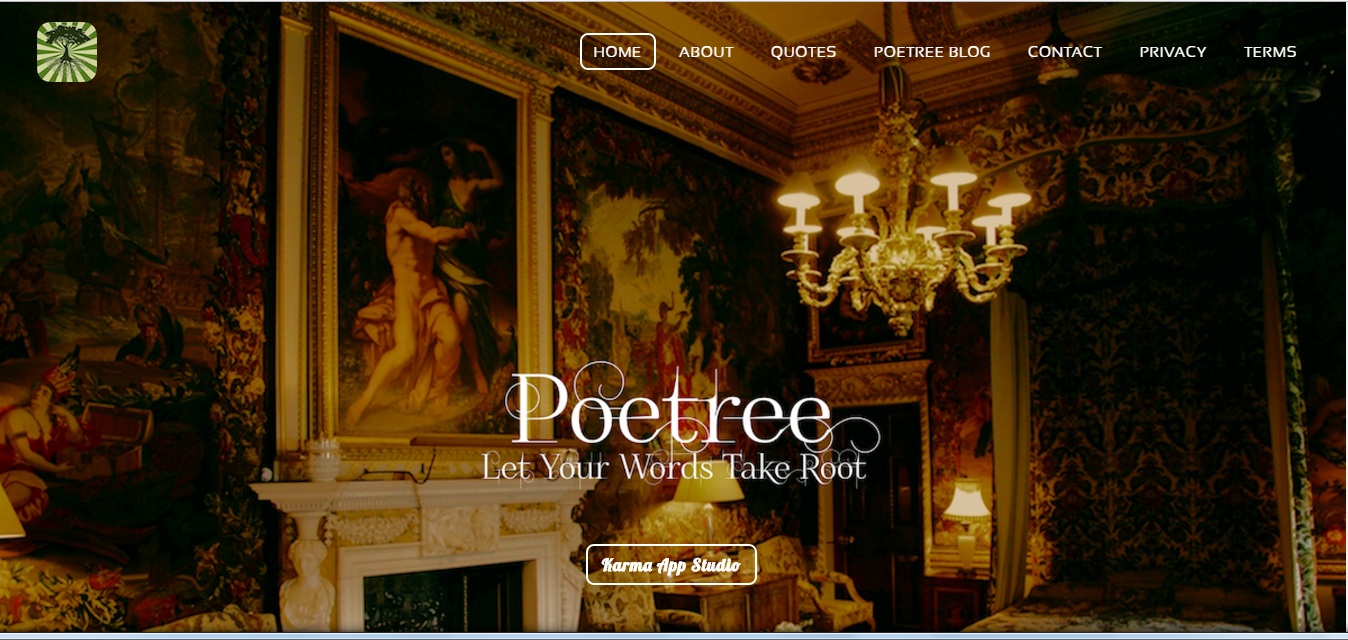Click the Poetree tree logo icon
This screenshot has height=640, width=1348.
pos(67,51)
